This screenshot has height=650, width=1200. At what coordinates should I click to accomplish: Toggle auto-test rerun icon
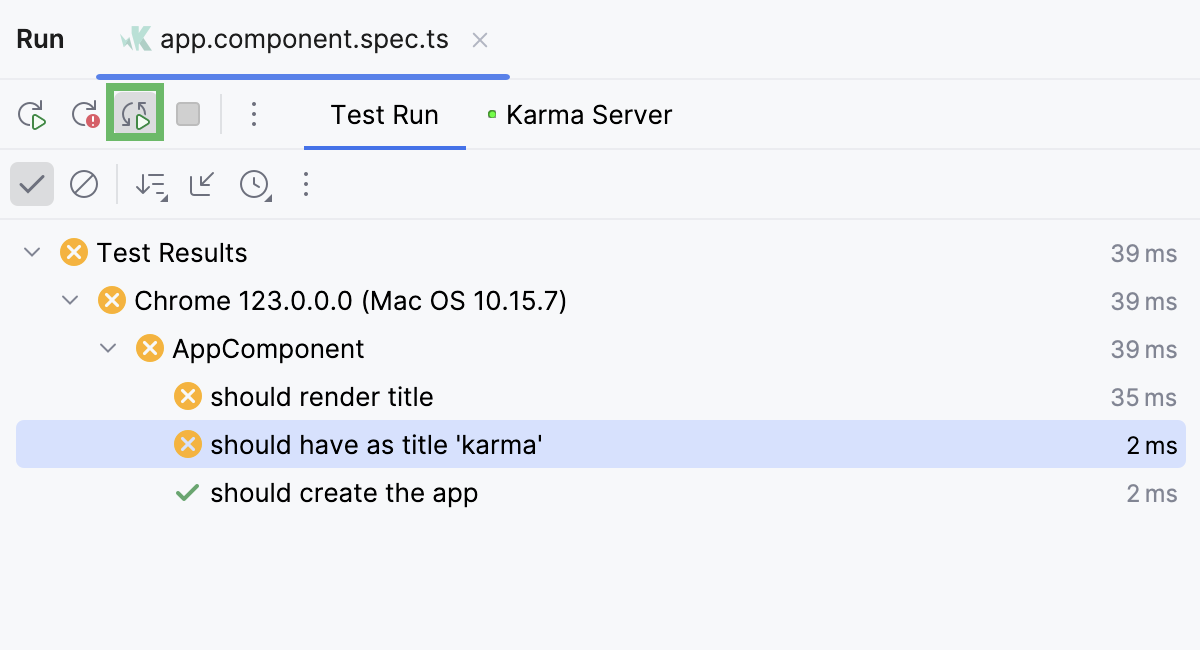[x=136, y=115]
